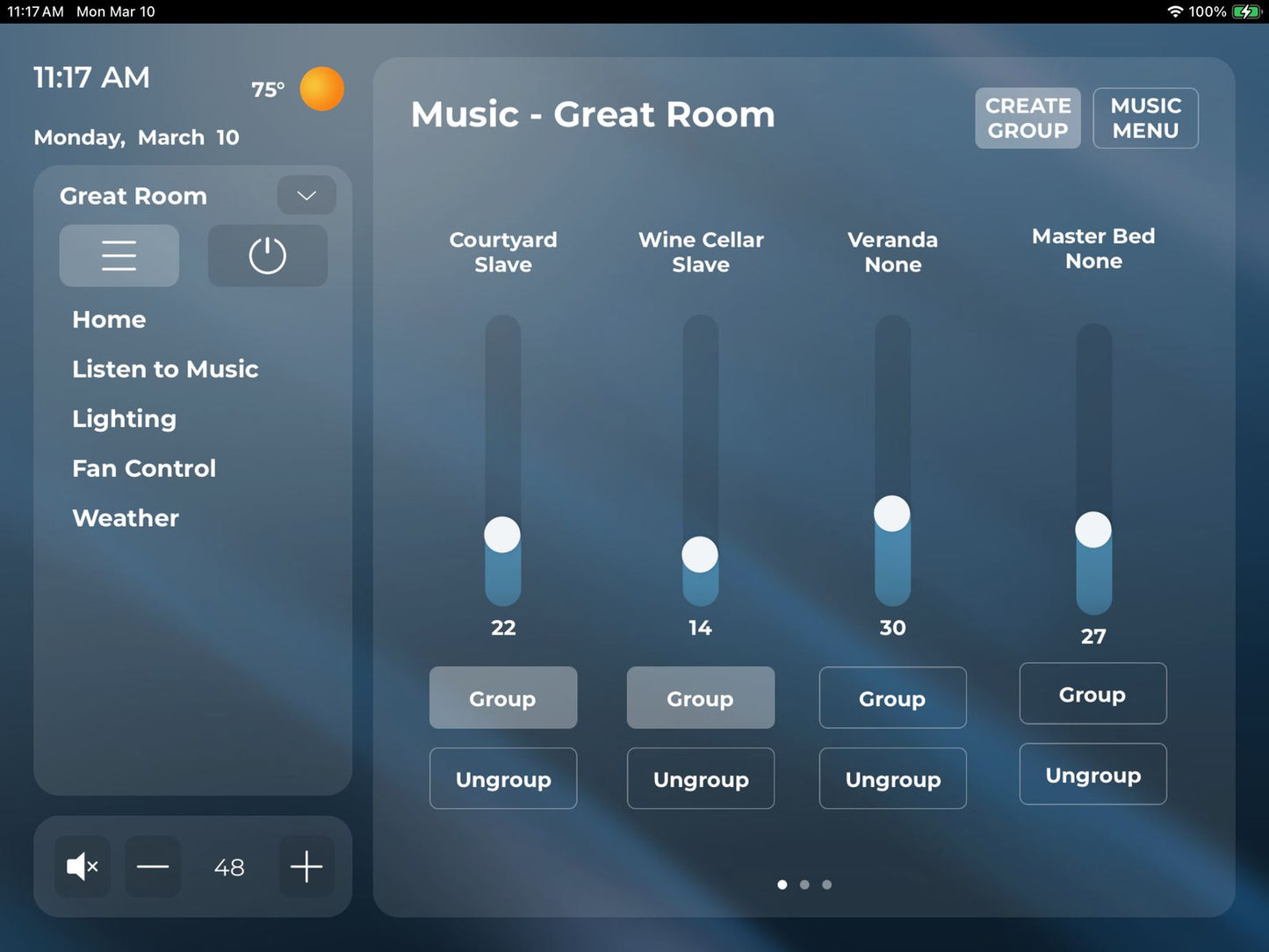Increase volume with the plus button
1269x952 pixels.
pos(306,867)
